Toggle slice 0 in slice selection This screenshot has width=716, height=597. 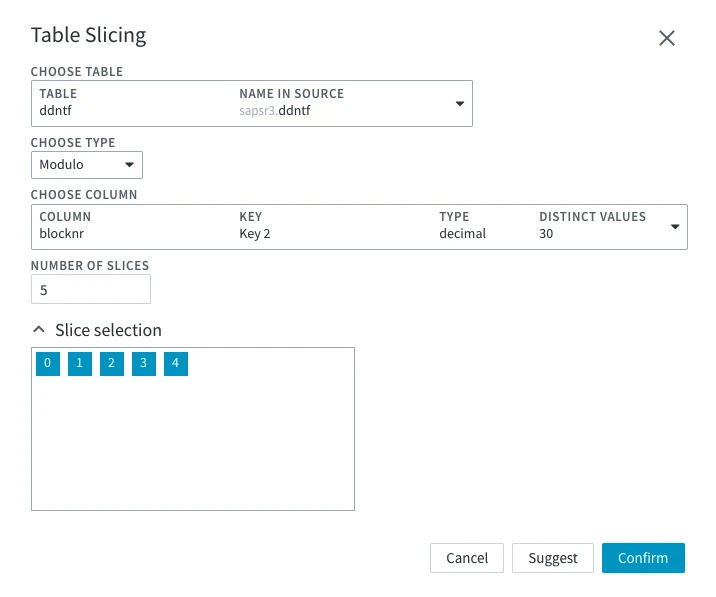tap(47, 363)
